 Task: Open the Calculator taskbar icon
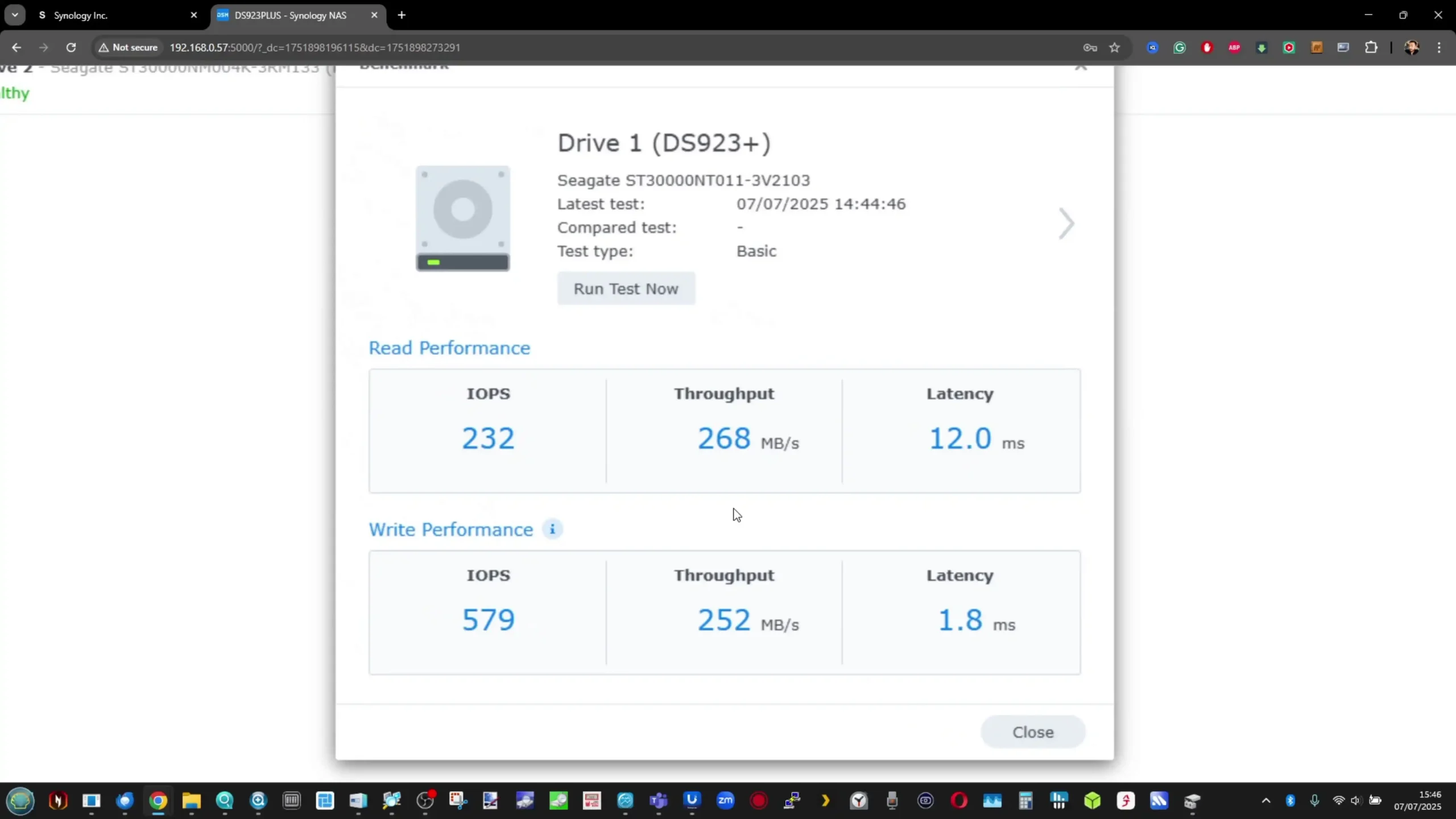click(x=1025, y=801)
